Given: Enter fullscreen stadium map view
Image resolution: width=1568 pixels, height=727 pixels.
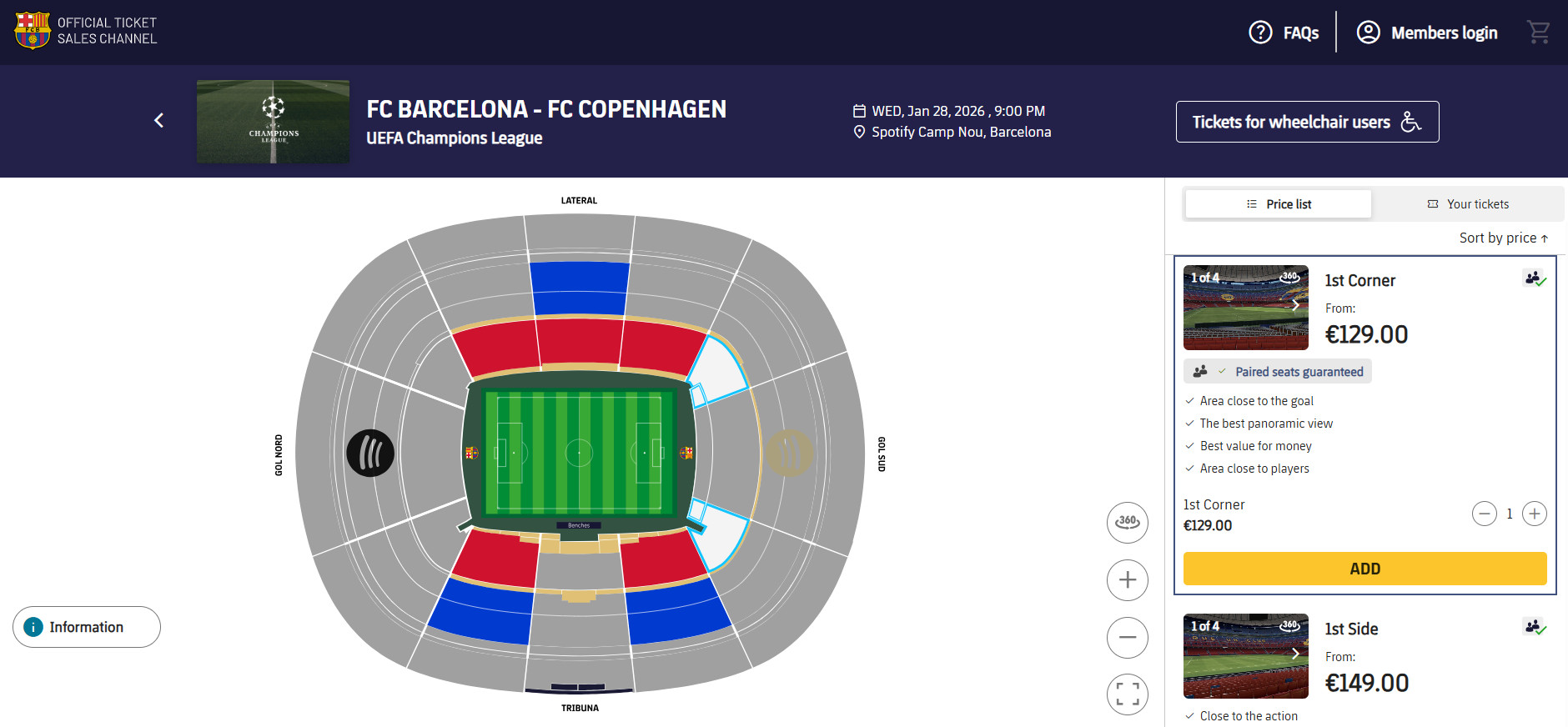Looking at the screenshot, I should [x=1128, y=694].
